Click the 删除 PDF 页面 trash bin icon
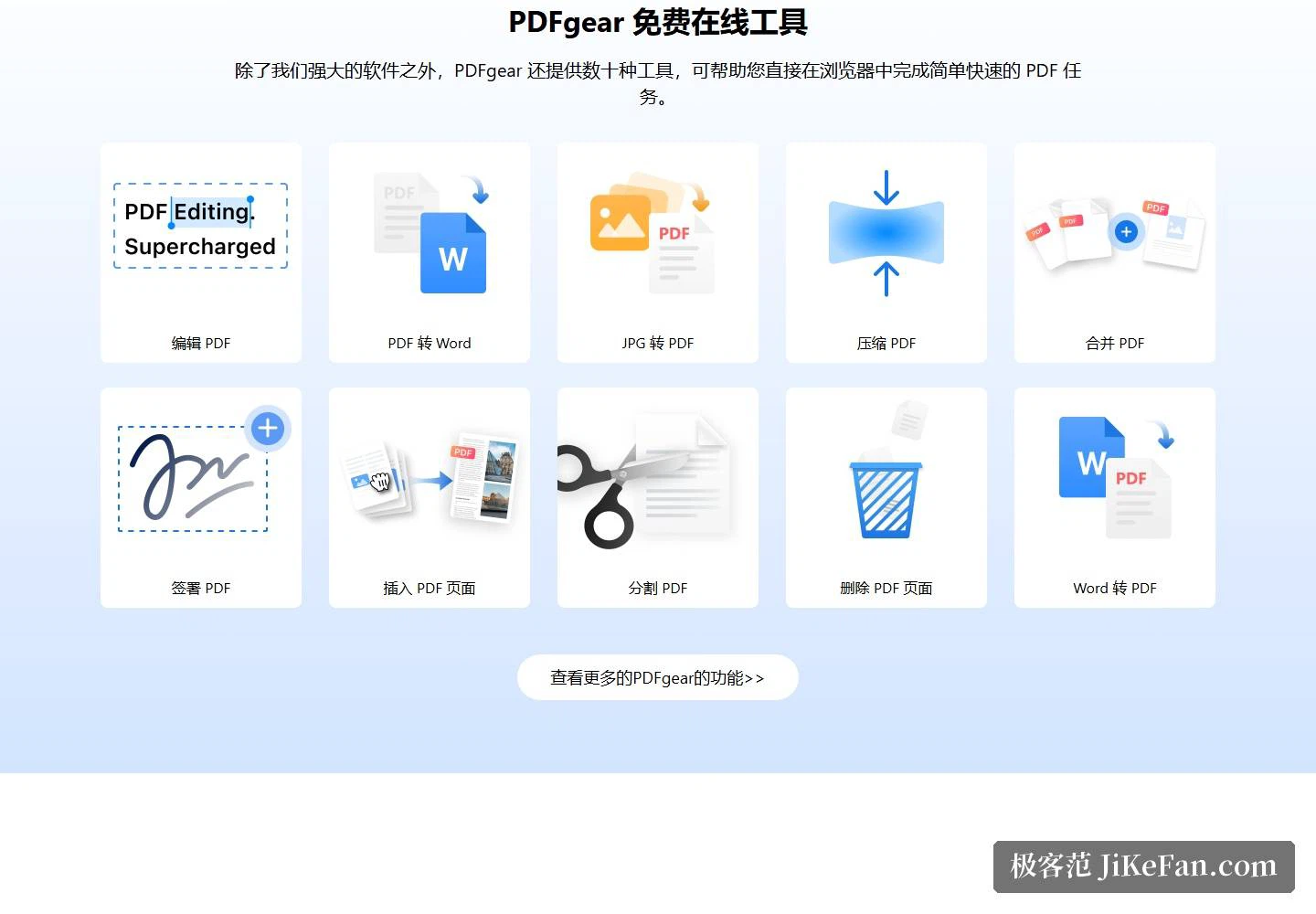 pyautogui.click(x=886, y=471)
